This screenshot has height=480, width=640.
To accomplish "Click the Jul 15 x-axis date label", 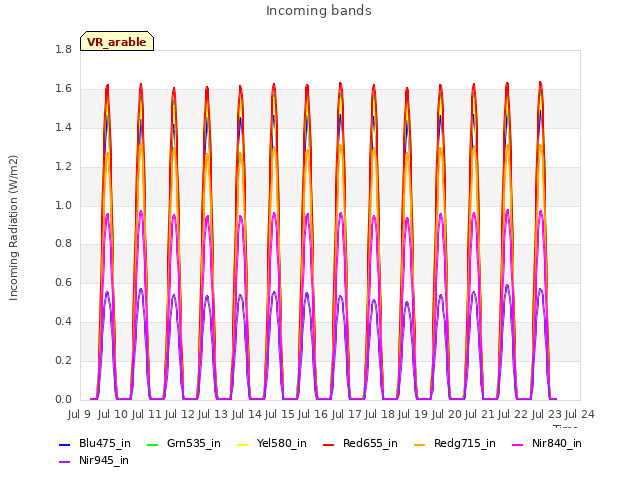I will coord(280,414).
